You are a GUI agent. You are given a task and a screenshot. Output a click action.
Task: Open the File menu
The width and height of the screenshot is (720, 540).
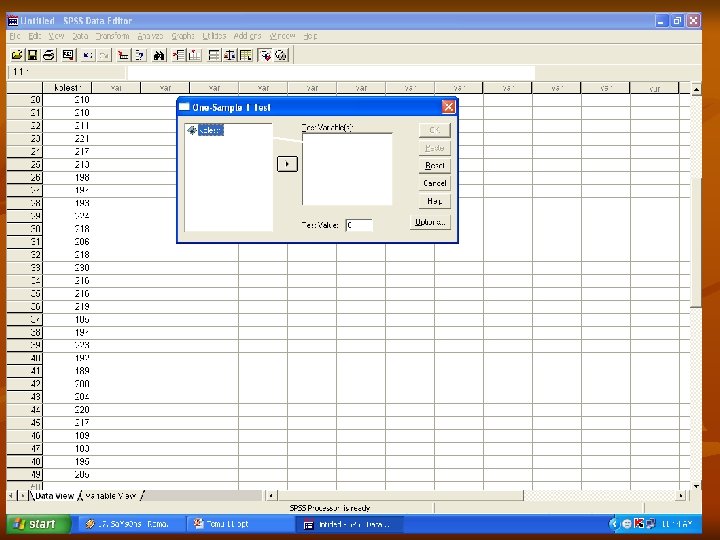tap(15, 36)
